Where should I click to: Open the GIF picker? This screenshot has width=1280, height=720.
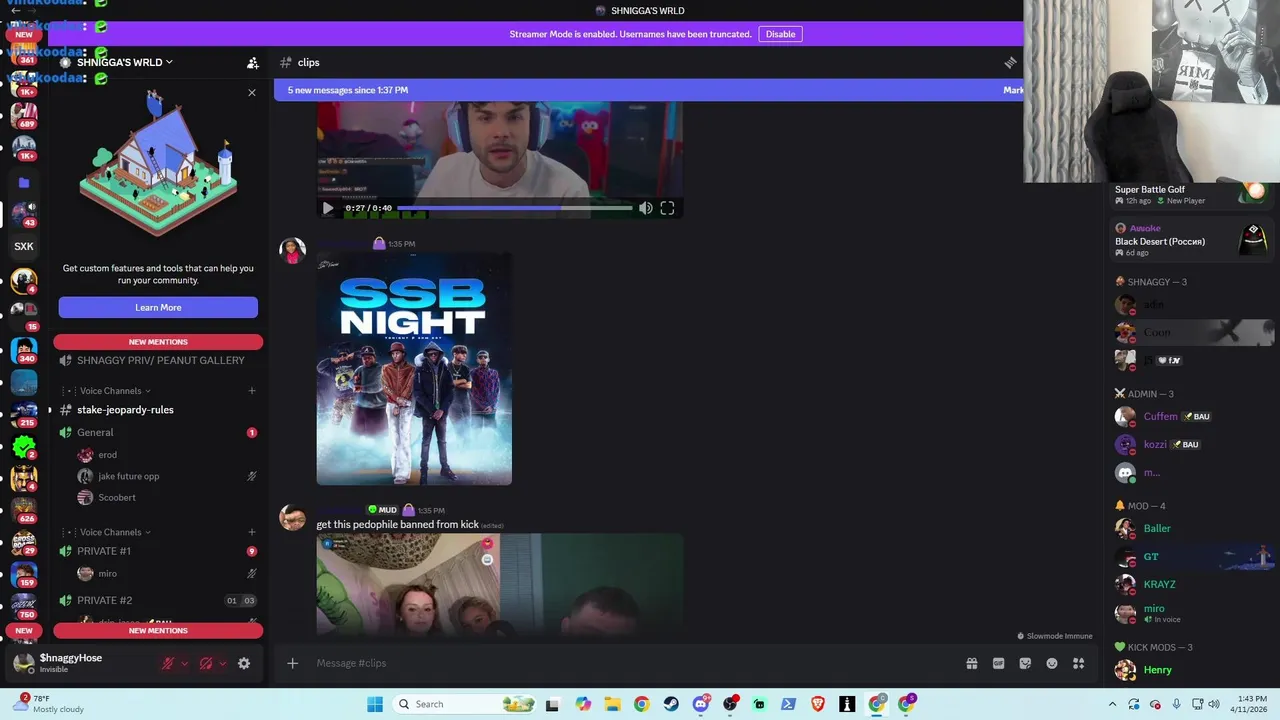(998, 663)
